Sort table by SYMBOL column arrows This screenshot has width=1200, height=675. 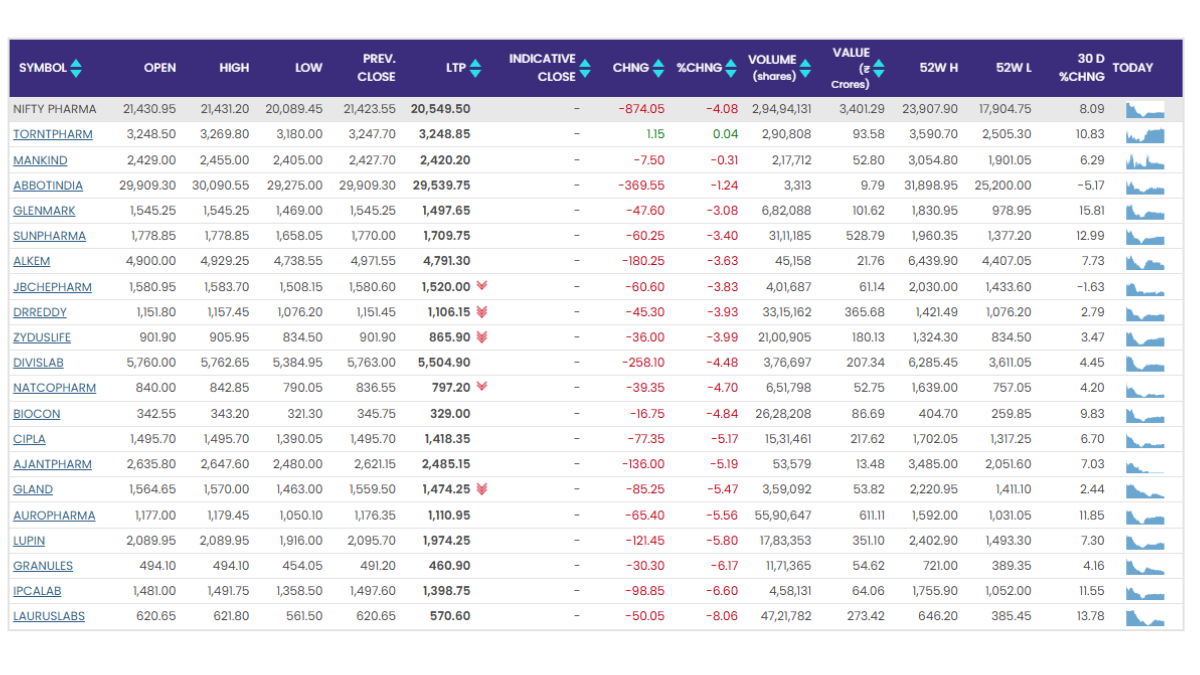coord(76,68)
